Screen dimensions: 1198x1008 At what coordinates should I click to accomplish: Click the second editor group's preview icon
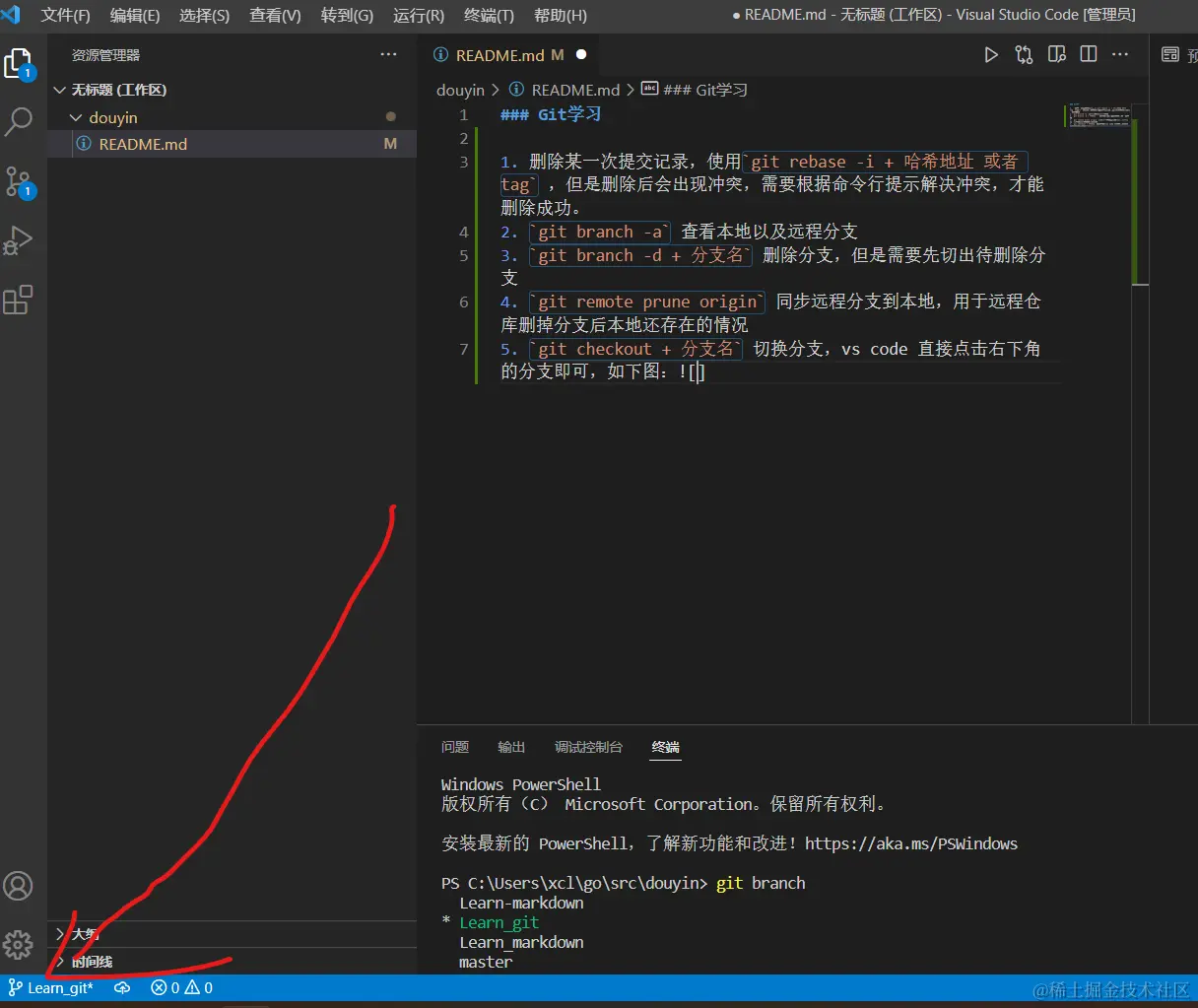[x=1170, y=54]
